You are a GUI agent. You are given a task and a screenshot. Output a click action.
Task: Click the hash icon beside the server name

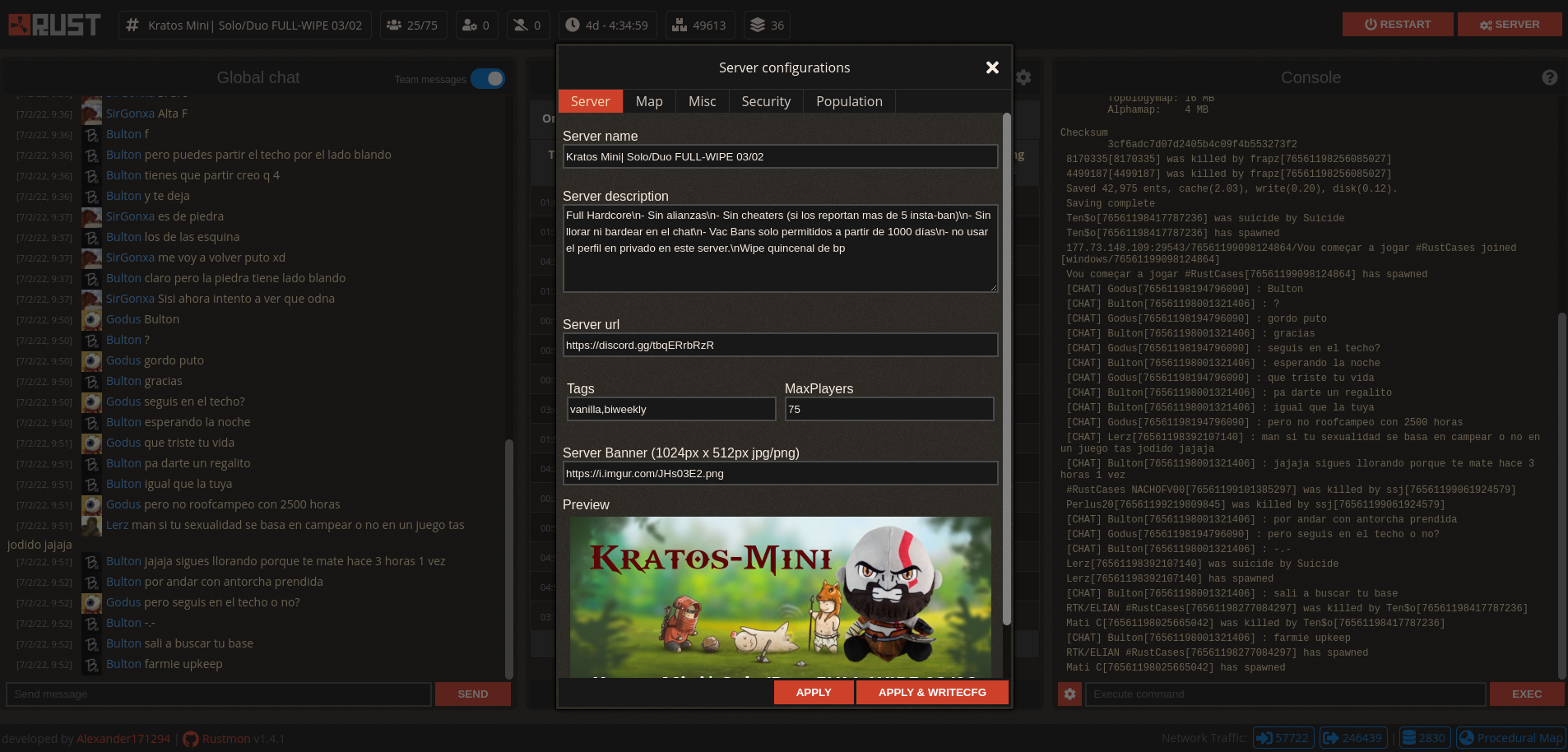pos(132,26)
